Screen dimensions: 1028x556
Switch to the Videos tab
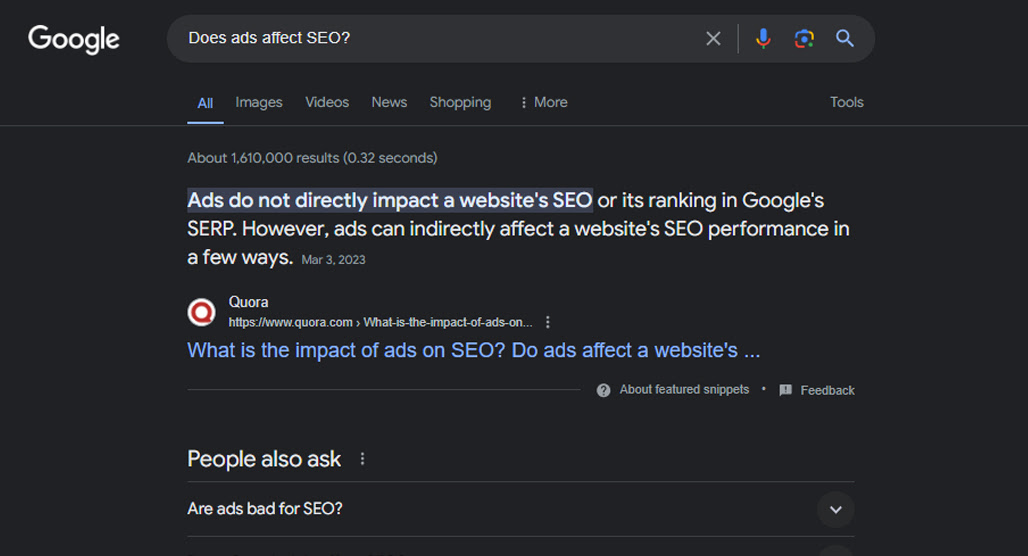pyautogui.click(x=327, y=102)
